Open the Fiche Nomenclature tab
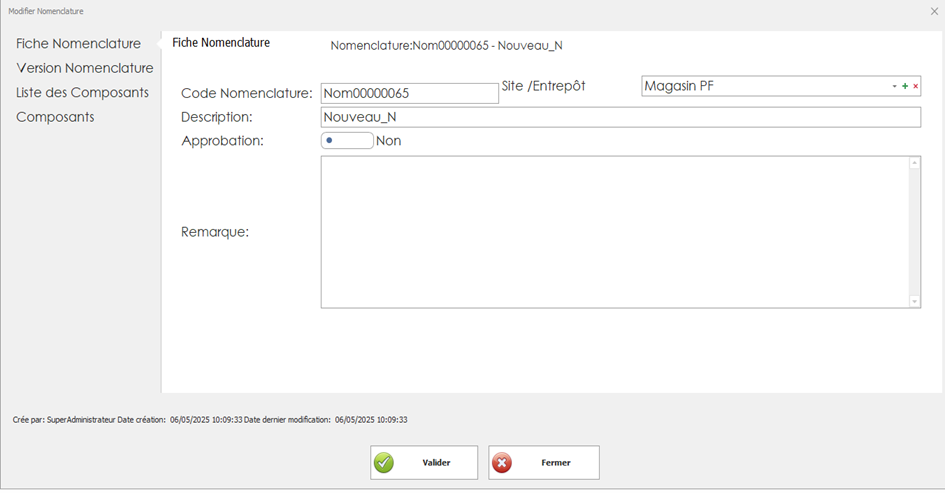945x493 pixels. [x=78, y=44]
